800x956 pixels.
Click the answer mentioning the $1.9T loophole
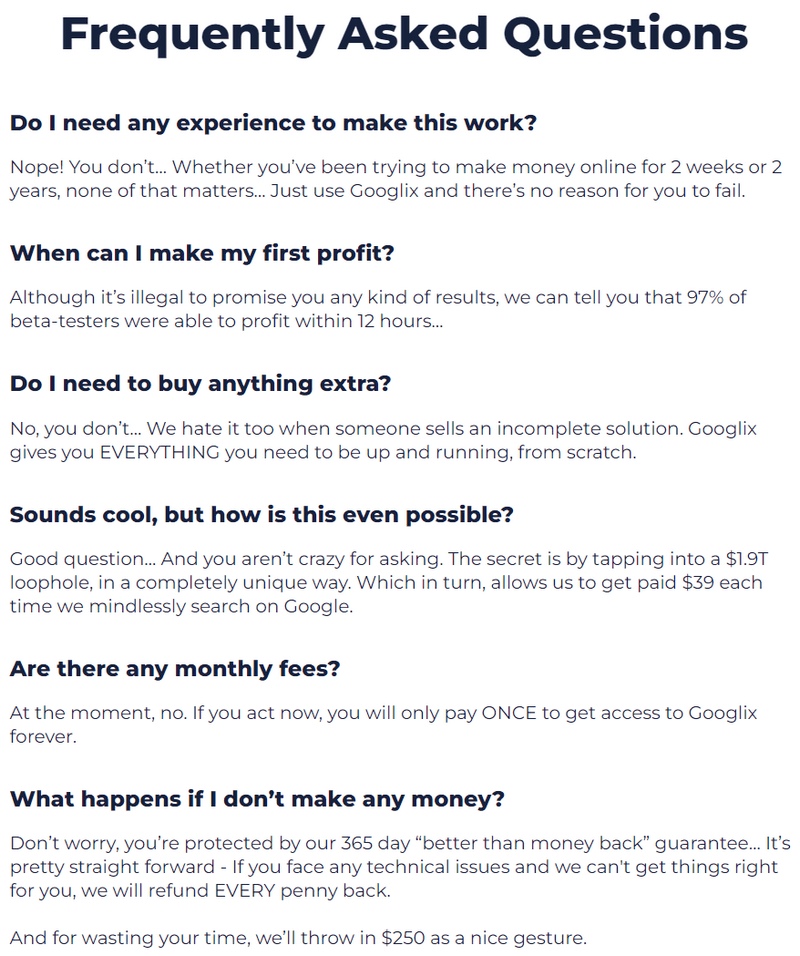click(388, 582)
